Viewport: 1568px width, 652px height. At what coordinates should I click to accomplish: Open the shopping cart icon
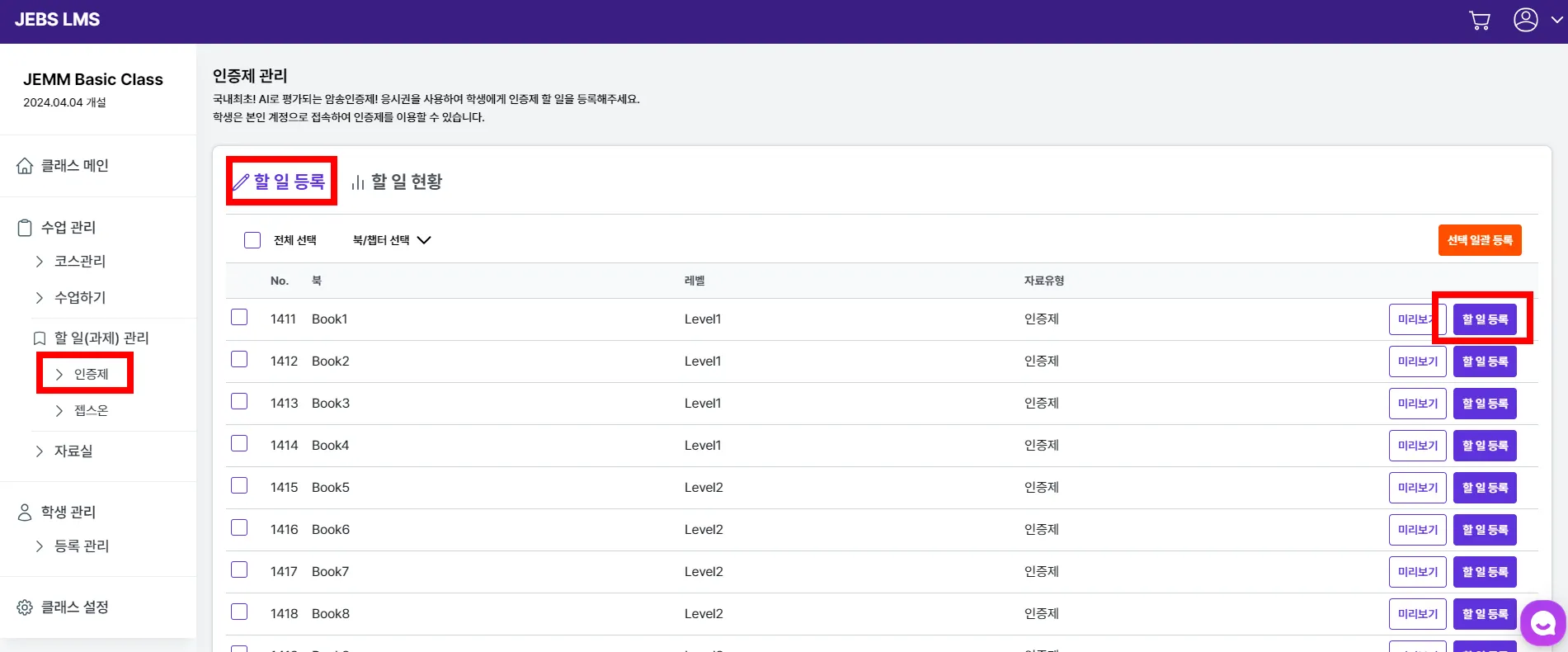[1480, 21]
